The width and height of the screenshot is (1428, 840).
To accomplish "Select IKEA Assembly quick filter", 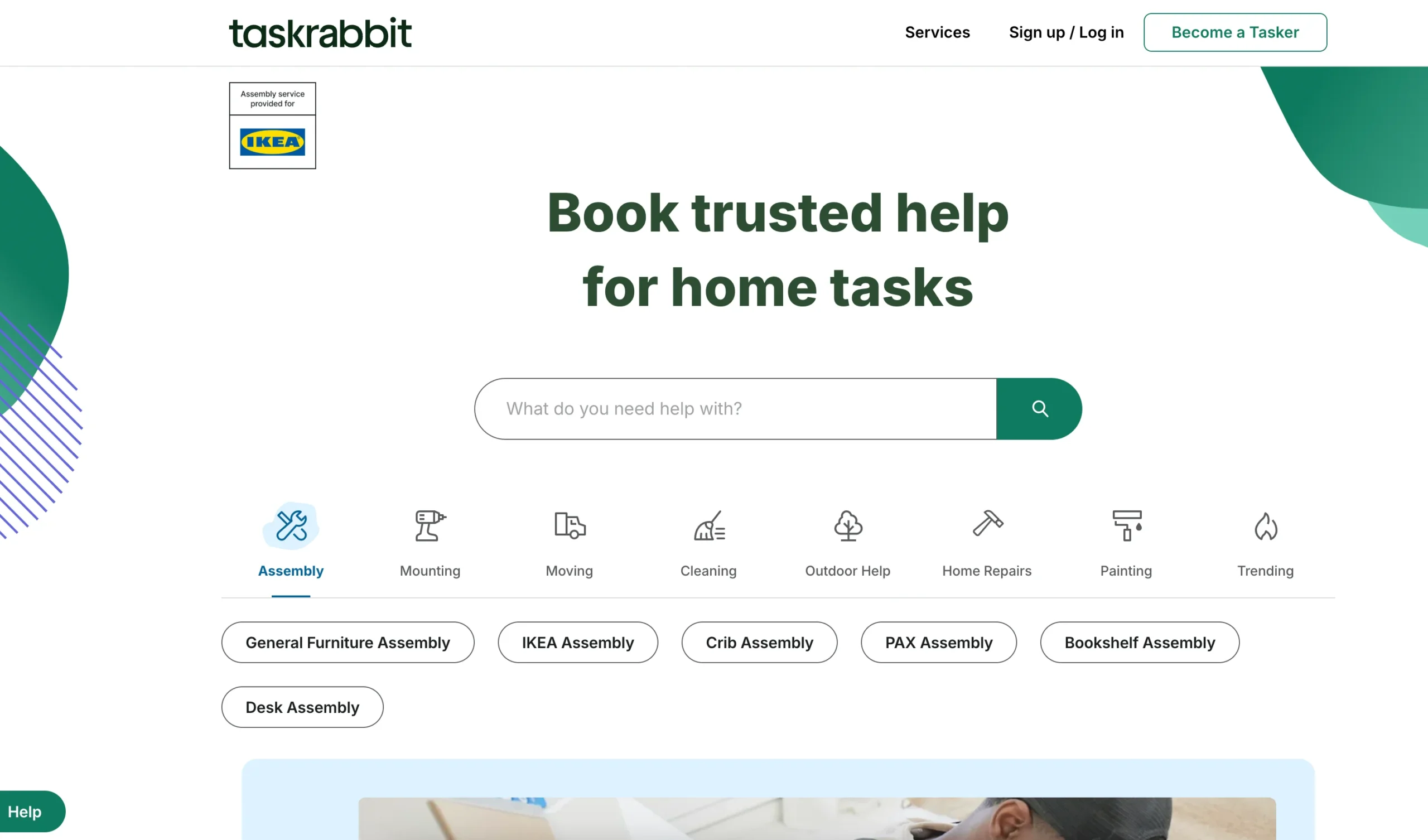I will pyautogui.click(x=578, y=641).
